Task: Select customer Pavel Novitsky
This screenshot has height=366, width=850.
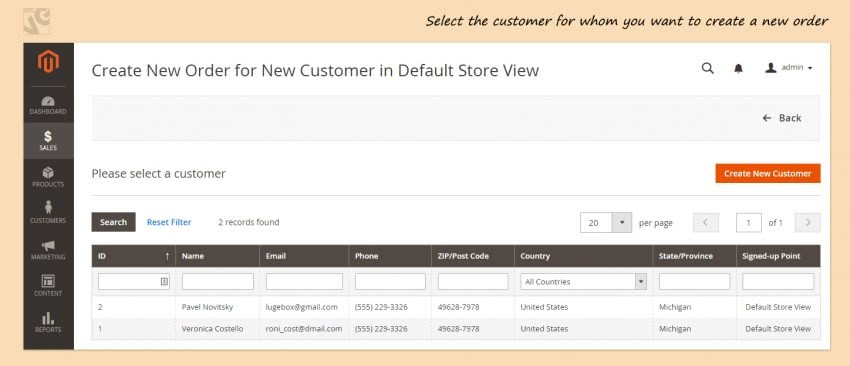Action: (456, 307)
